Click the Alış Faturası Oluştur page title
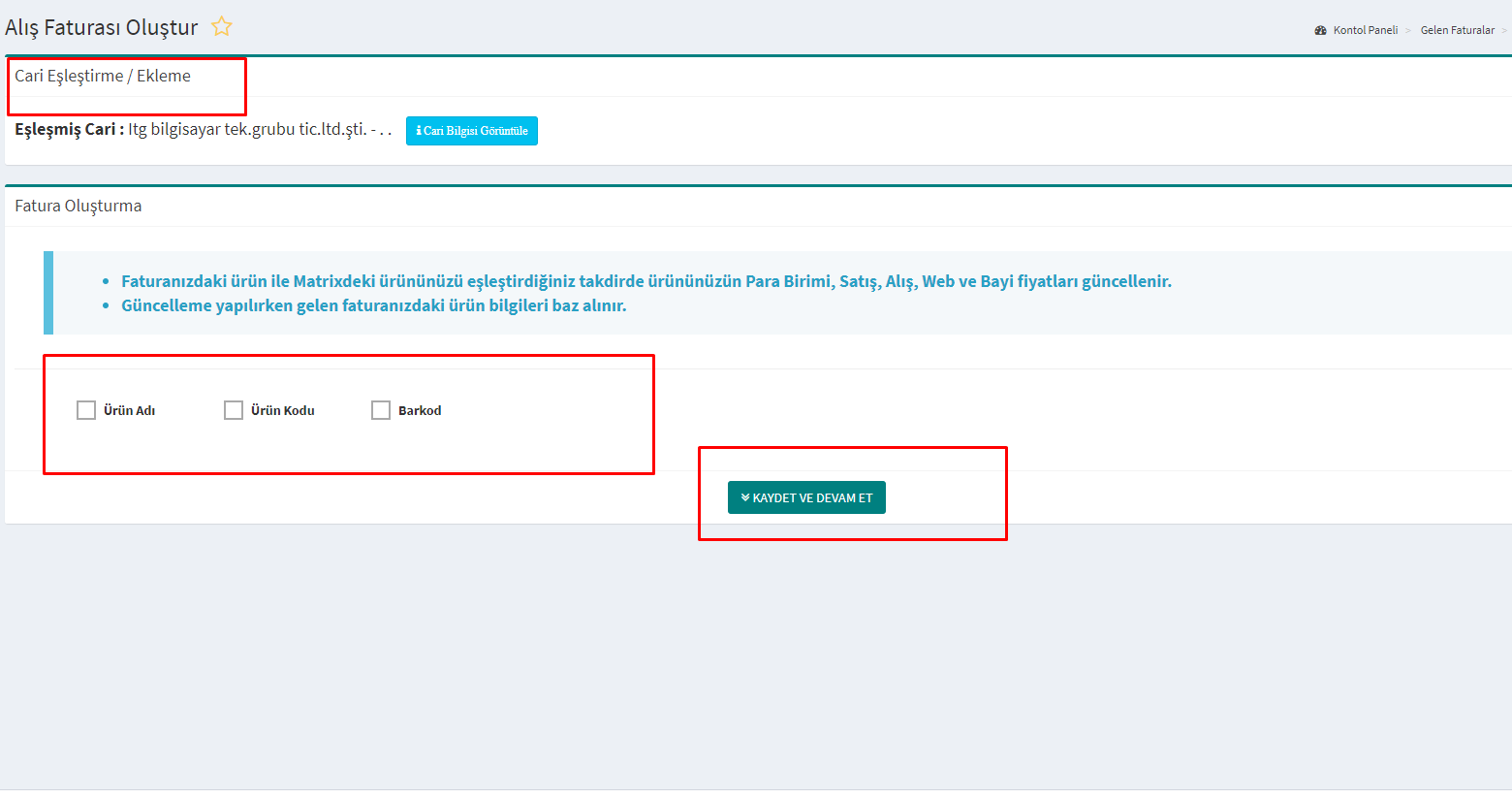Viewport: 1512px width, 799px height. pos(102,27)
